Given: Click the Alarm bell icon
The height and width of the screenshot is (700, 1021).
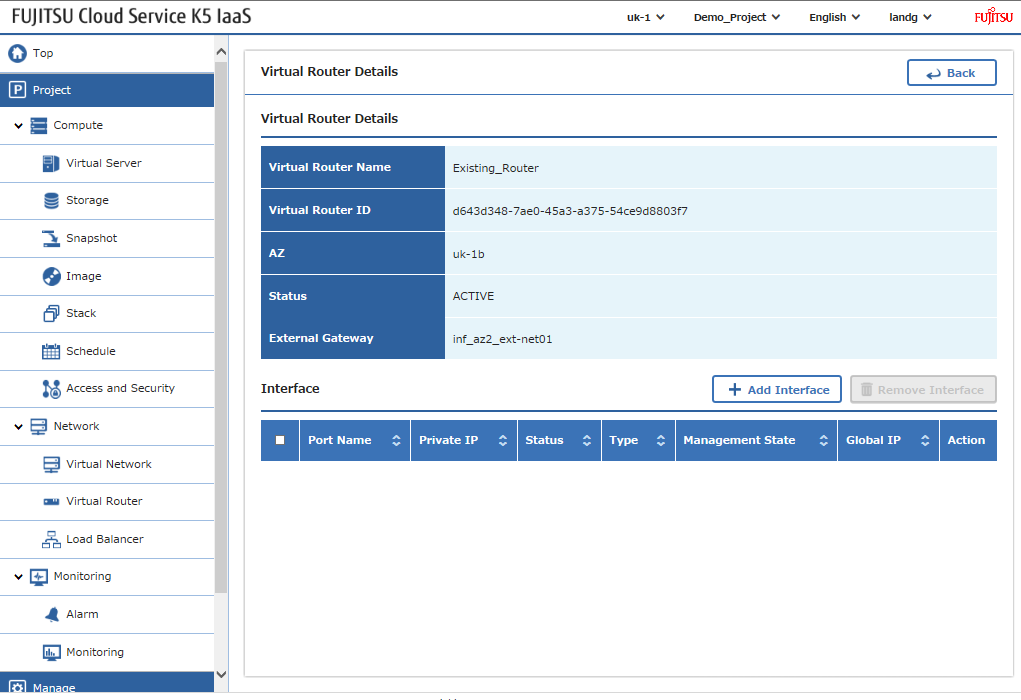Looking at the screenshot, I should point(51,614).
